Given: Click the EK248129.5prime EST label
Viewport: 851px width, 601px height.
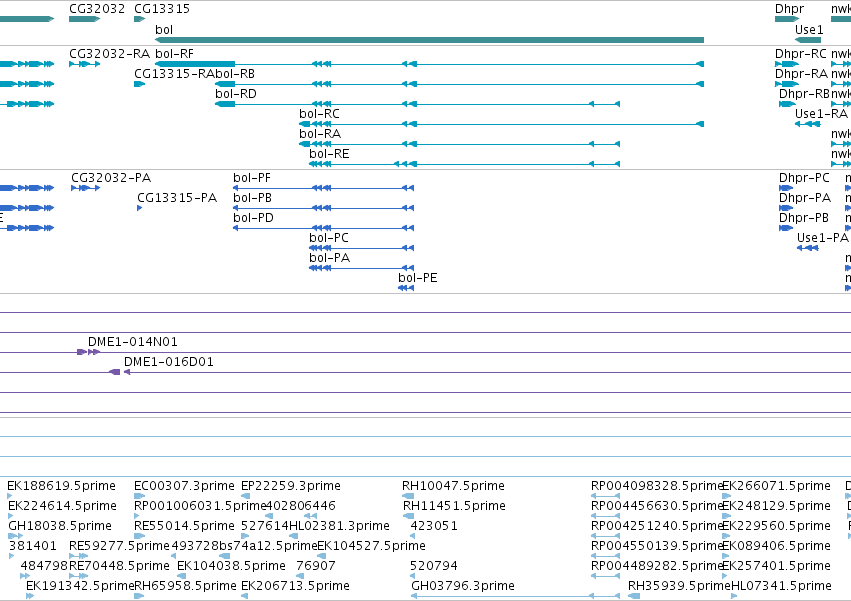Looking at the screenshot, I should tap(776, 506).
